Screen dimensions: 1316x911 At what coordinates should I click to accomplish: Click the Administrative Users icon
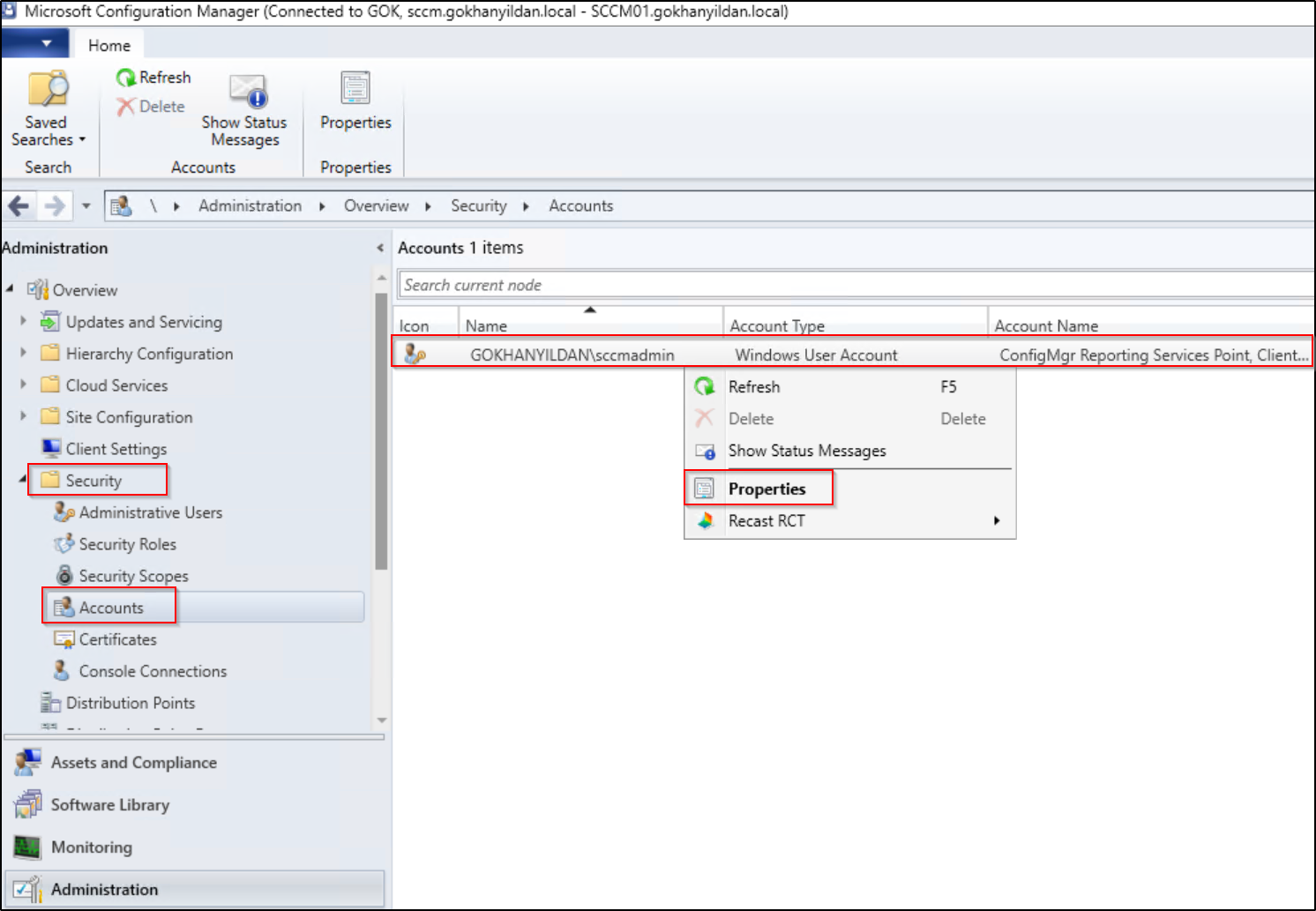(x=64, y=512)
